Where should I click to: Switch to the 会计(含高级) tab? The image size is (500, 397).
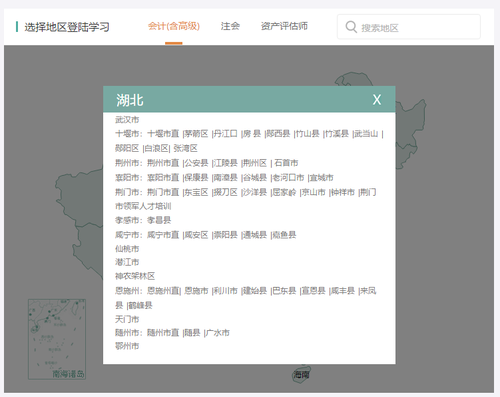coord(174,26)
